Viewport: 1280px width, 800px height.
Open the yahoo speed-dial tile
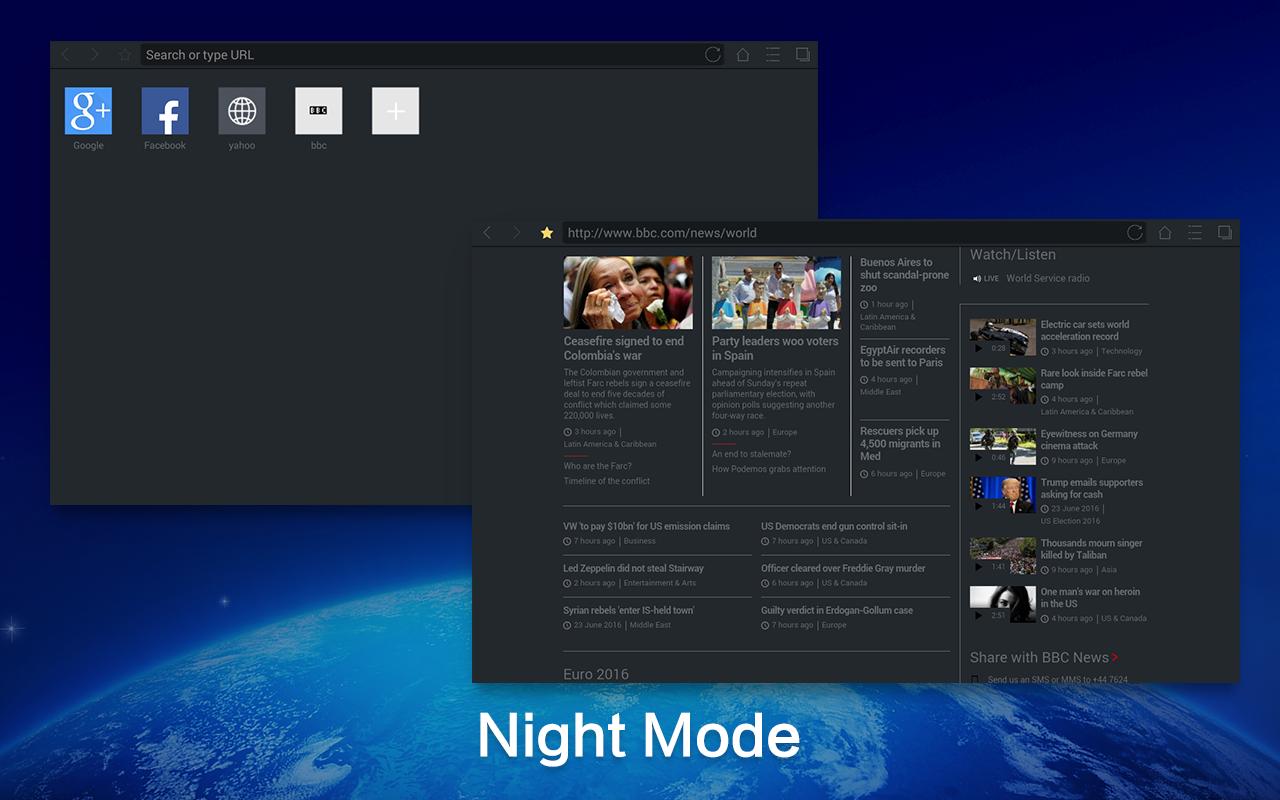click(242, 111)
